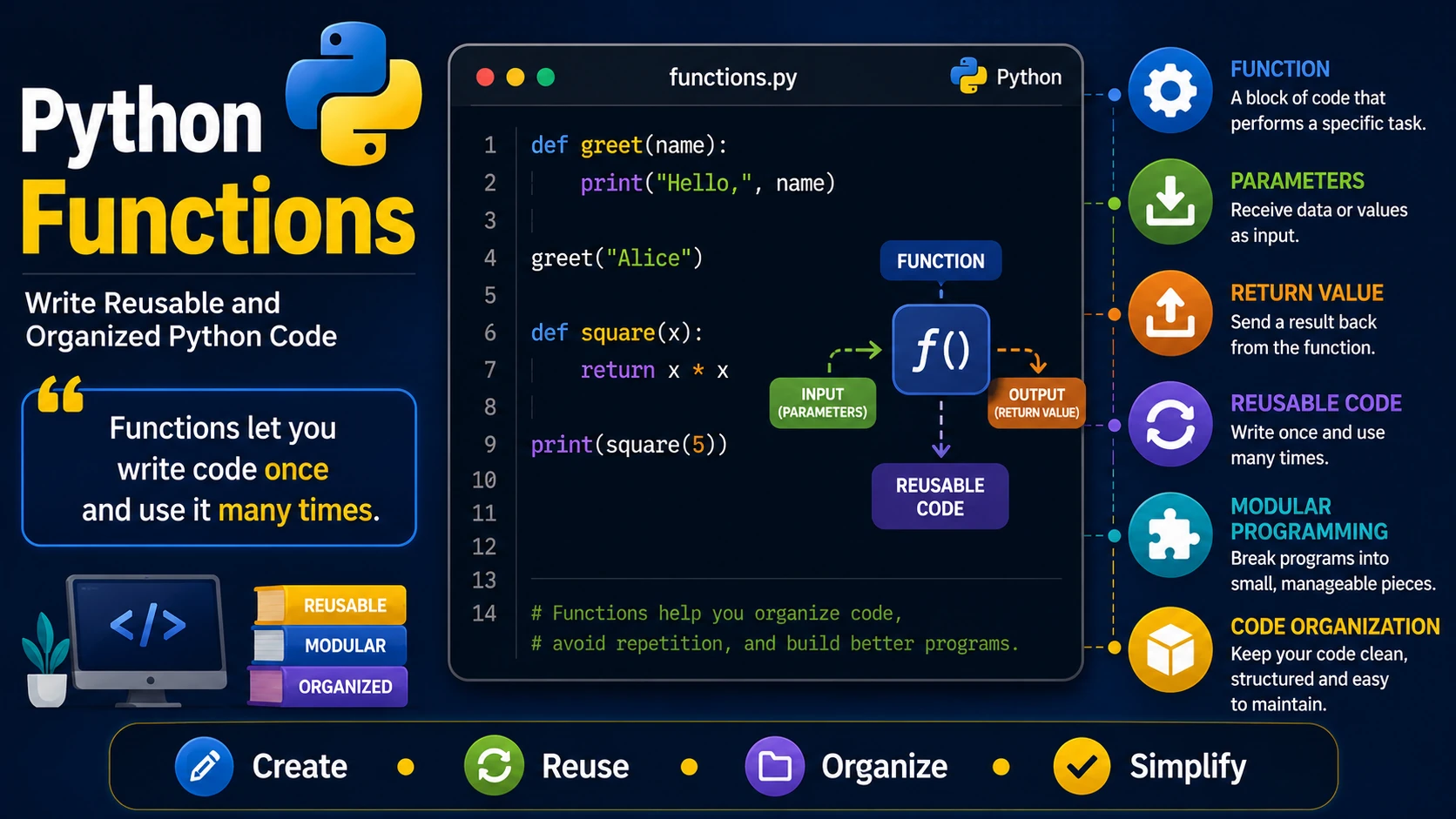This screenshot has height=819, width=1456.
Task: Click the potted plant illustration
Action: (45, 660)
